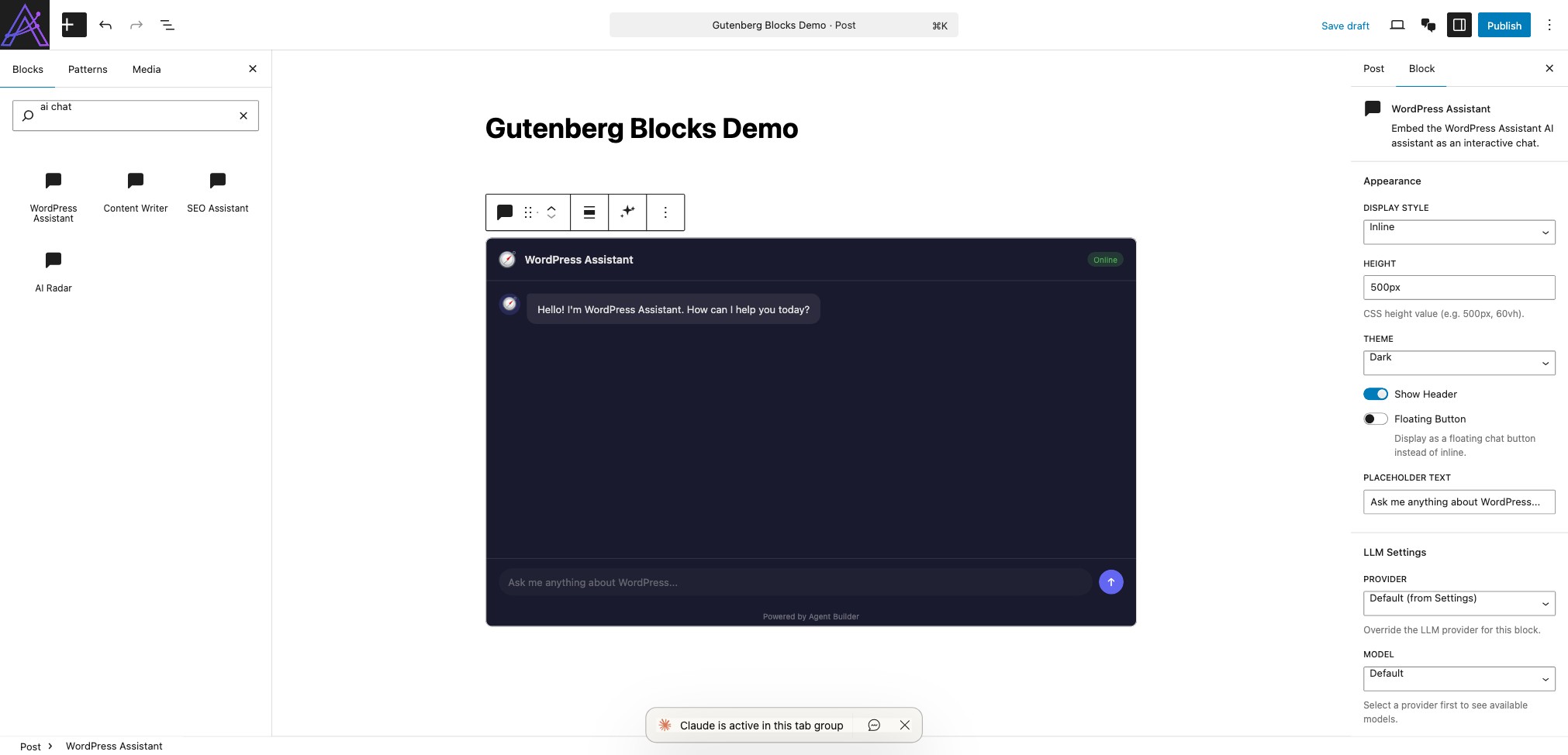Select the AI Radar block icon
Screen dimensions: 1568x755
click(x=53, y=260)
